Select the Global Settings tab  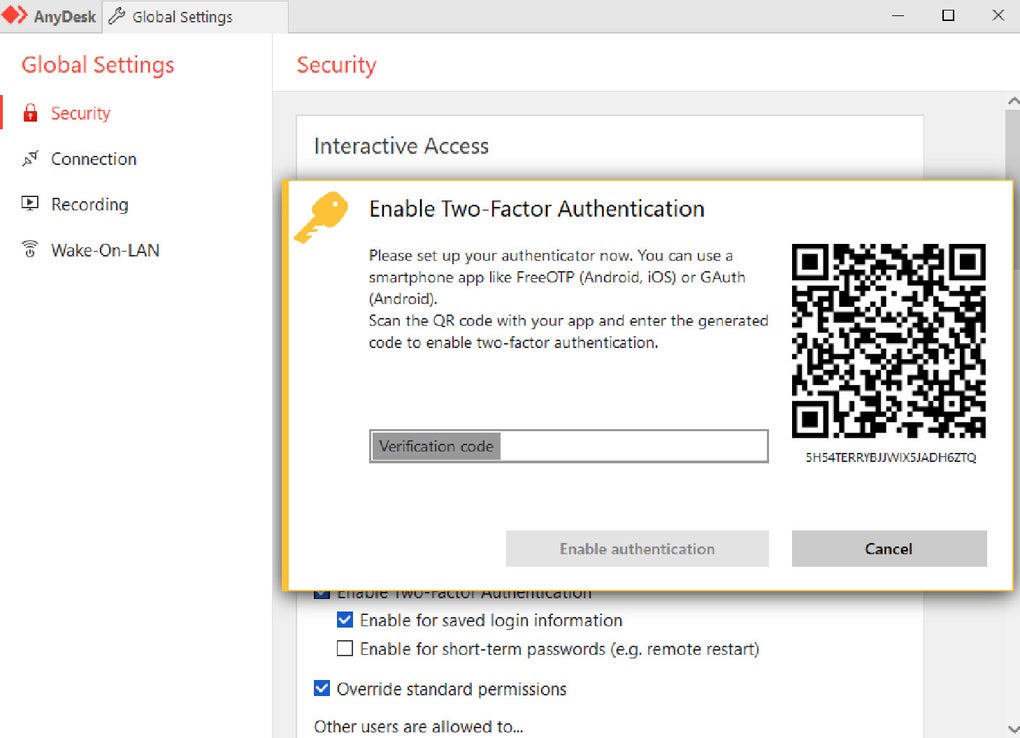pos(182,17)
